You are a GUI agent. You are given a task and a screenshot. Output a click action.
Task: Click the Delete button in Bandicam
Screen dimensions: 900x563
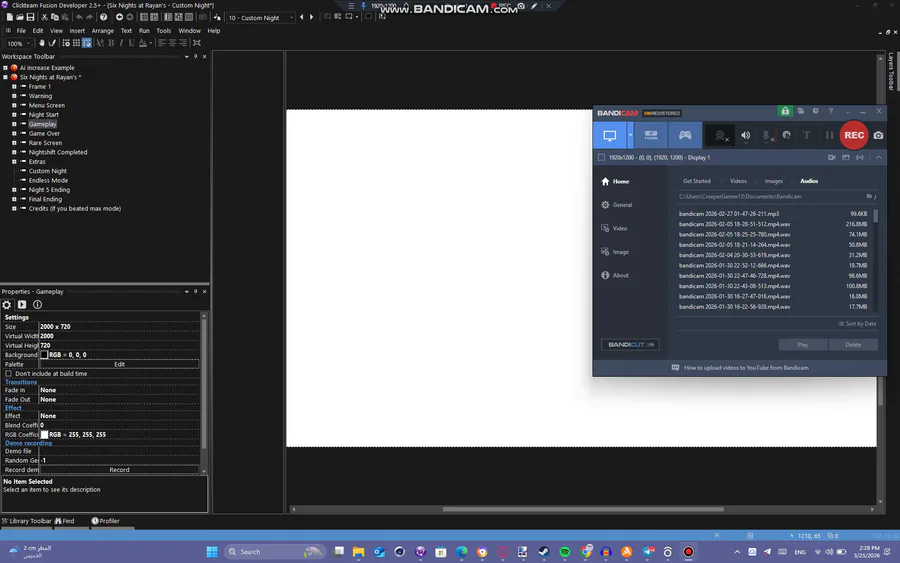point(853,345)
